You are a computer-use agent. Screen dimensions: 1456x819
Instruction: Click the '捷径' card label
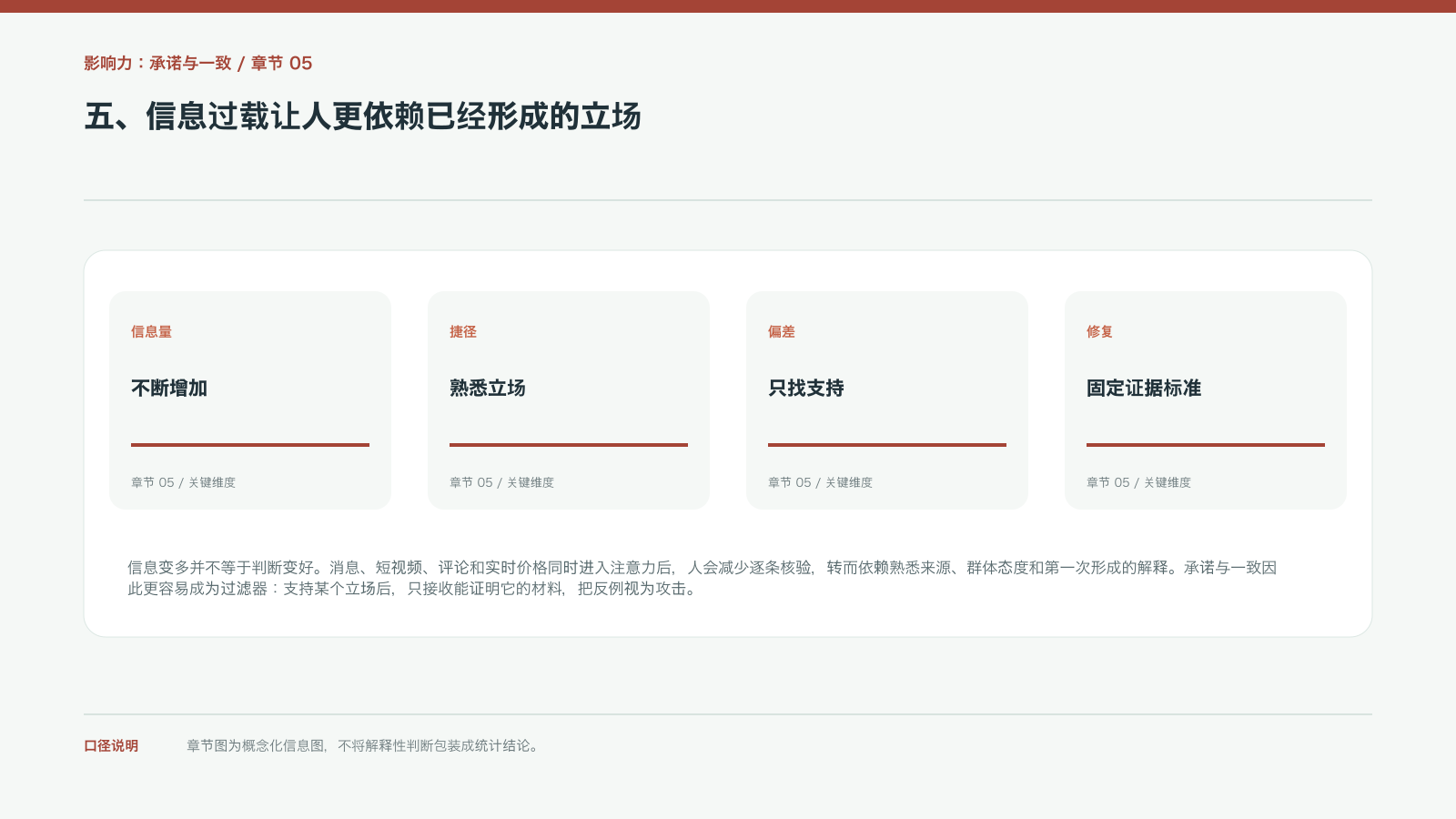tap(463, 332)
